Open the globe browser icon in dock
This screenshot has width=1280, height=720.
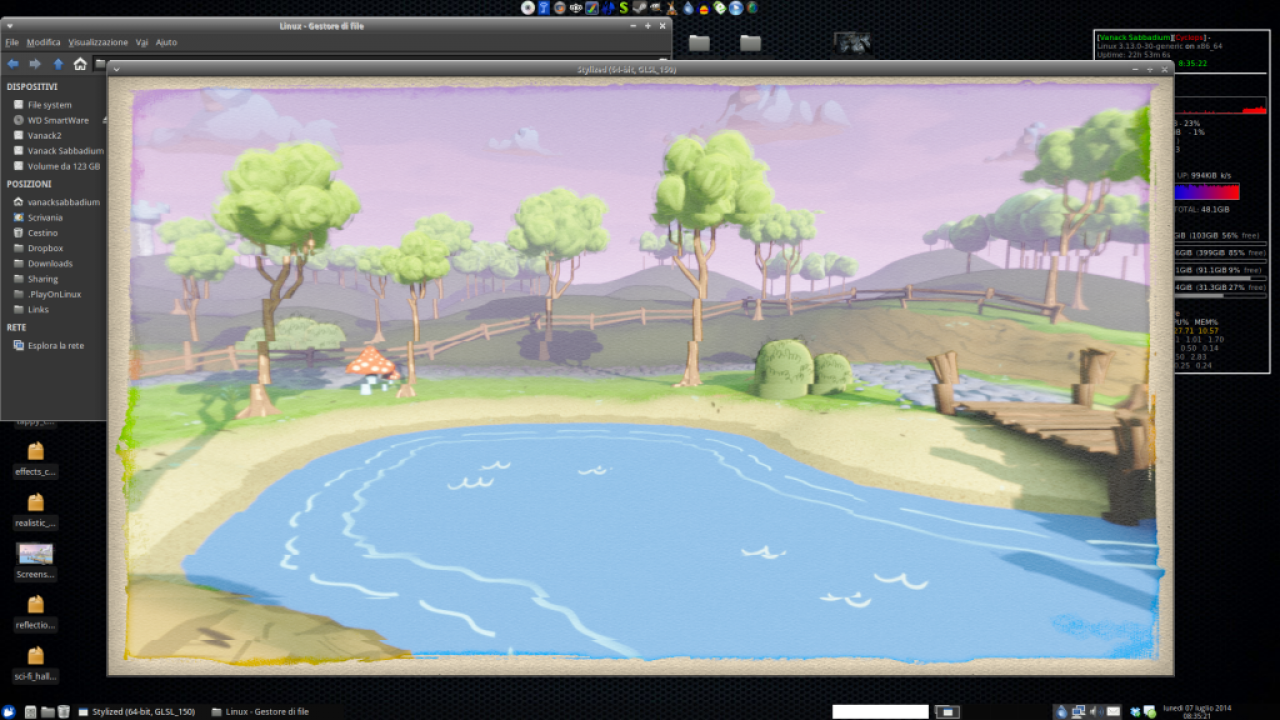(x=752, y=8)
